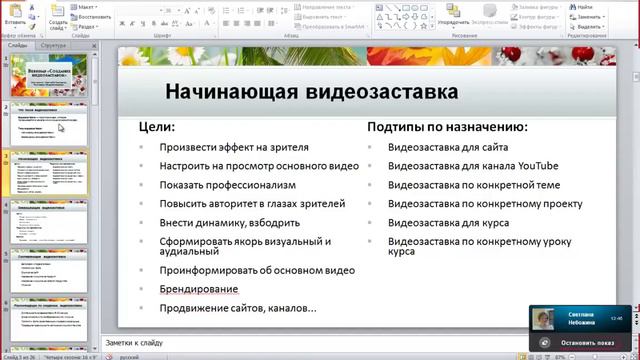
Task: Select slide 4 thumbnail
Action: 49,222
